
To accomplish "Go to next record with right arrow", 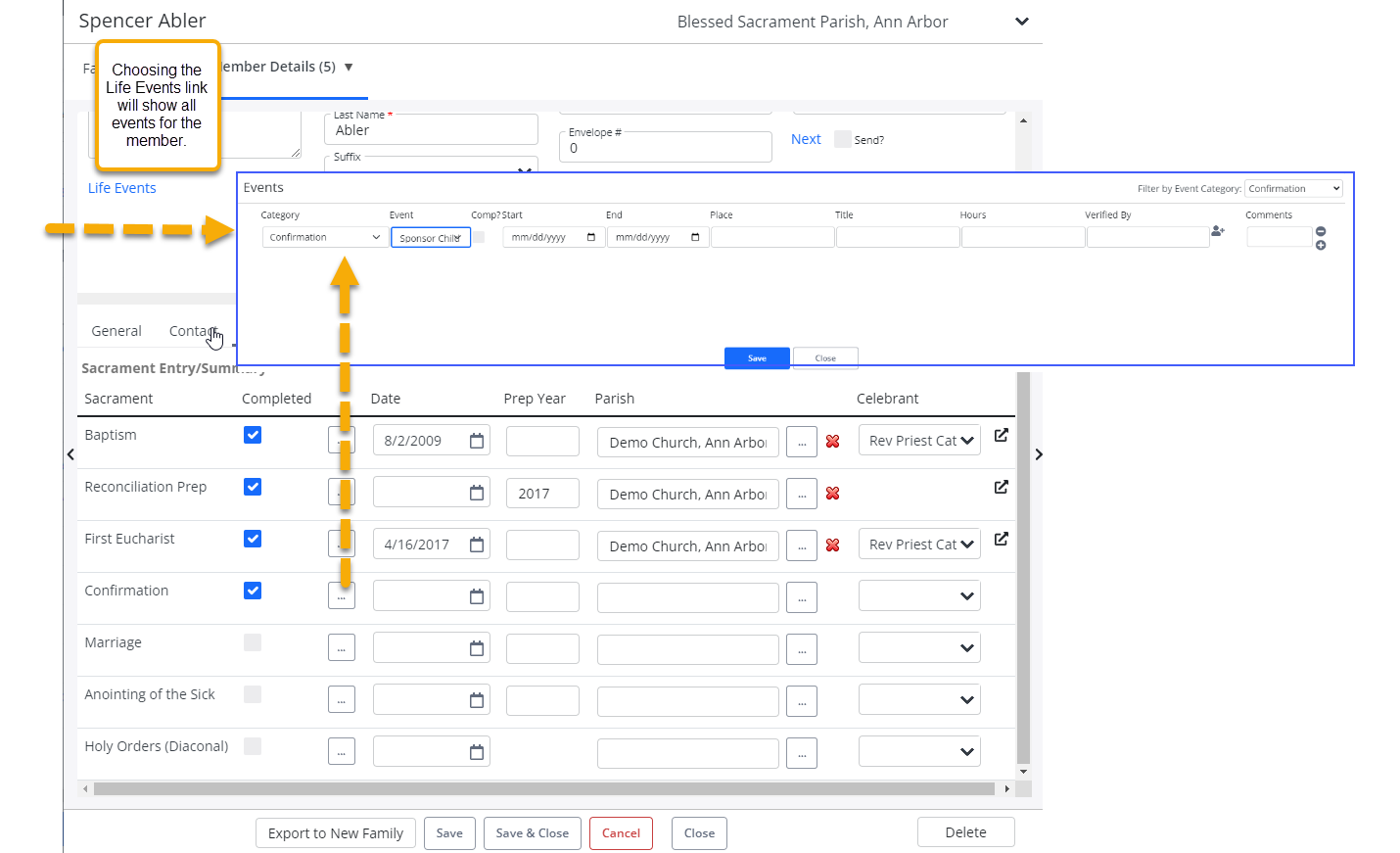I will [1039, 454].
